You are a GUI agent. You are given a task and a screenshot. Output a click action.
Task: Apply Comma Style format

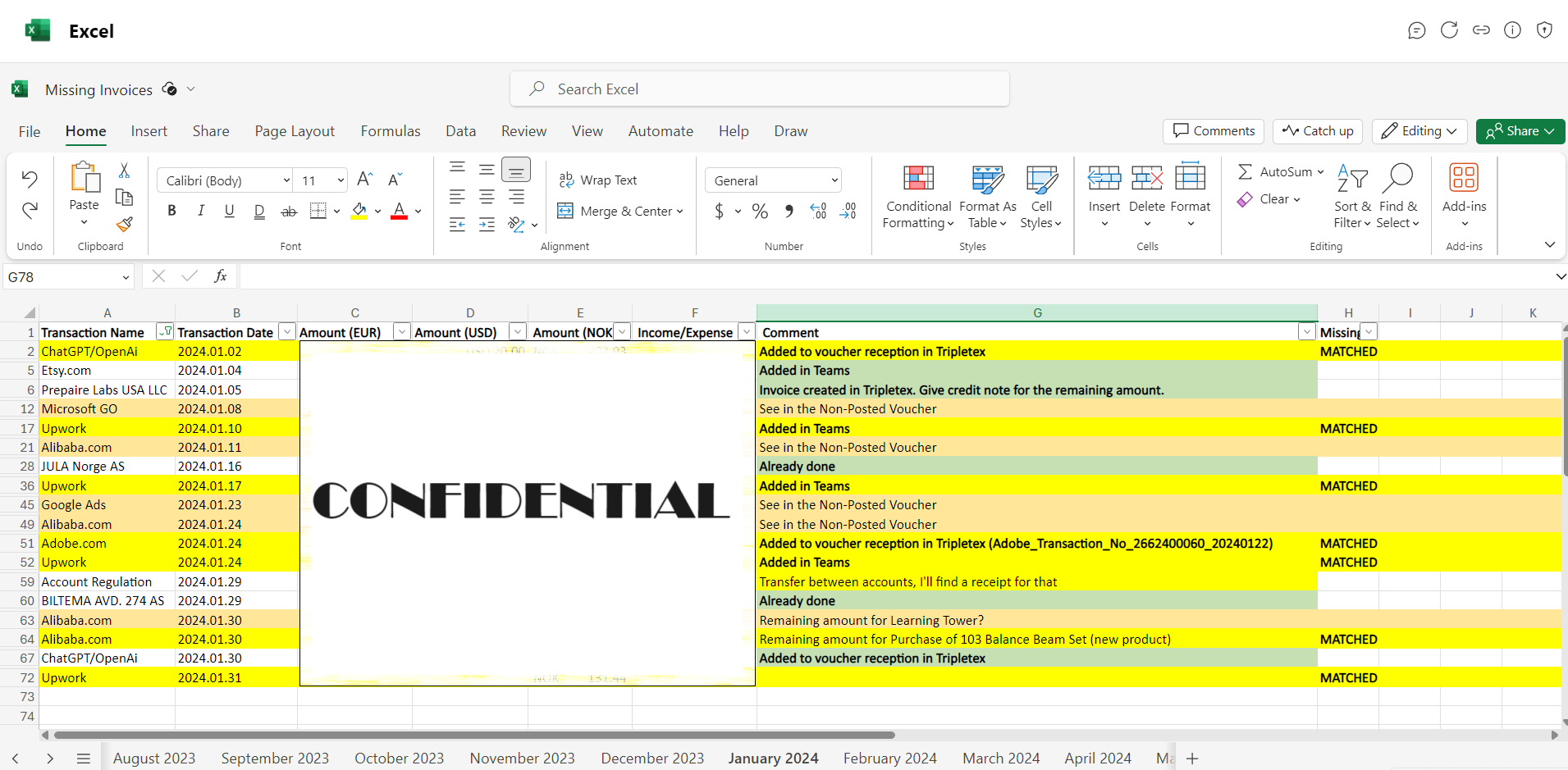(x=789, y=212)
